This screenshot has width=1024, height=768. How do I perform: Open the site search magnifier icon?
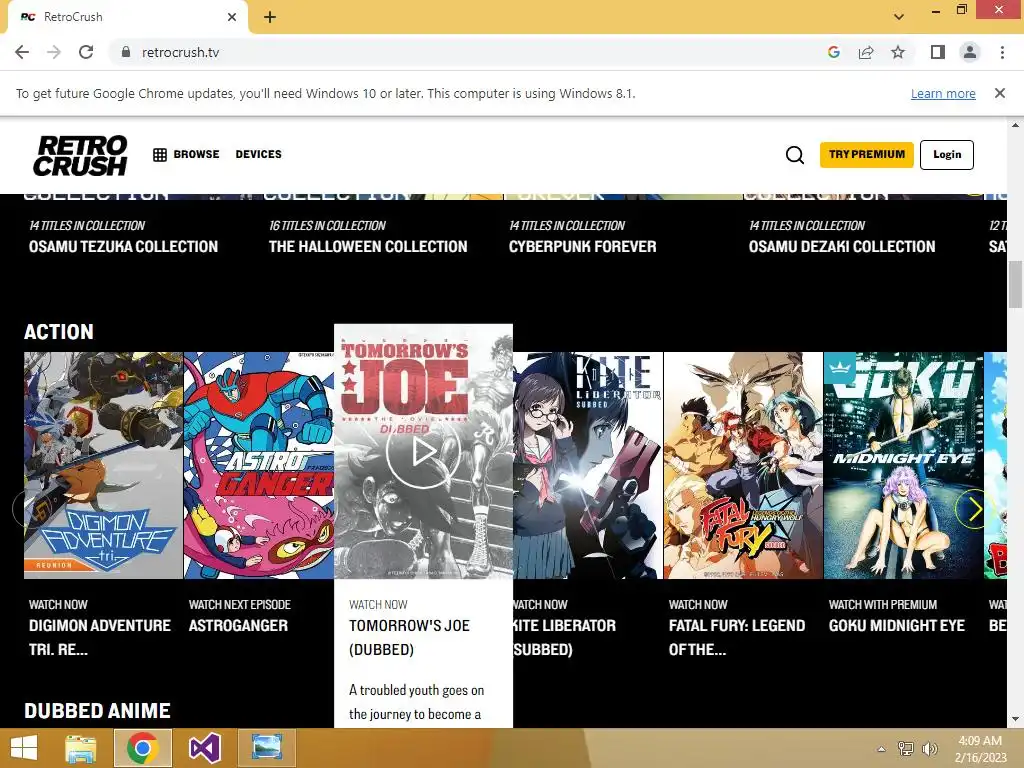795,155
